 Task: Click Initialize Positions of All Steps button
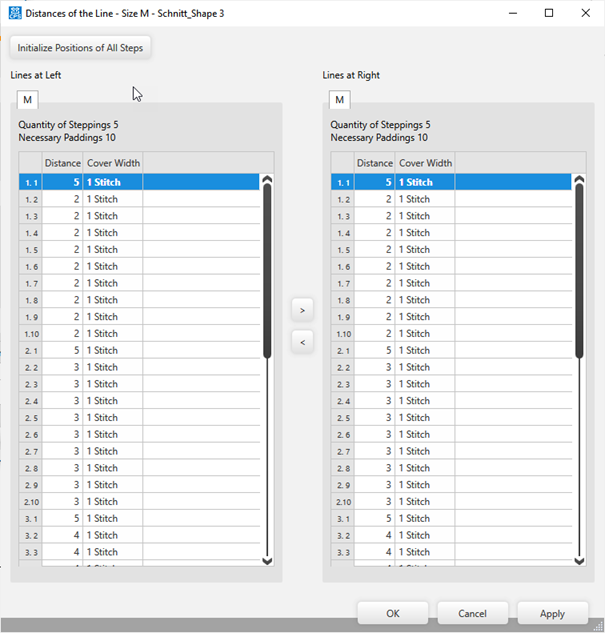[81, 48]
